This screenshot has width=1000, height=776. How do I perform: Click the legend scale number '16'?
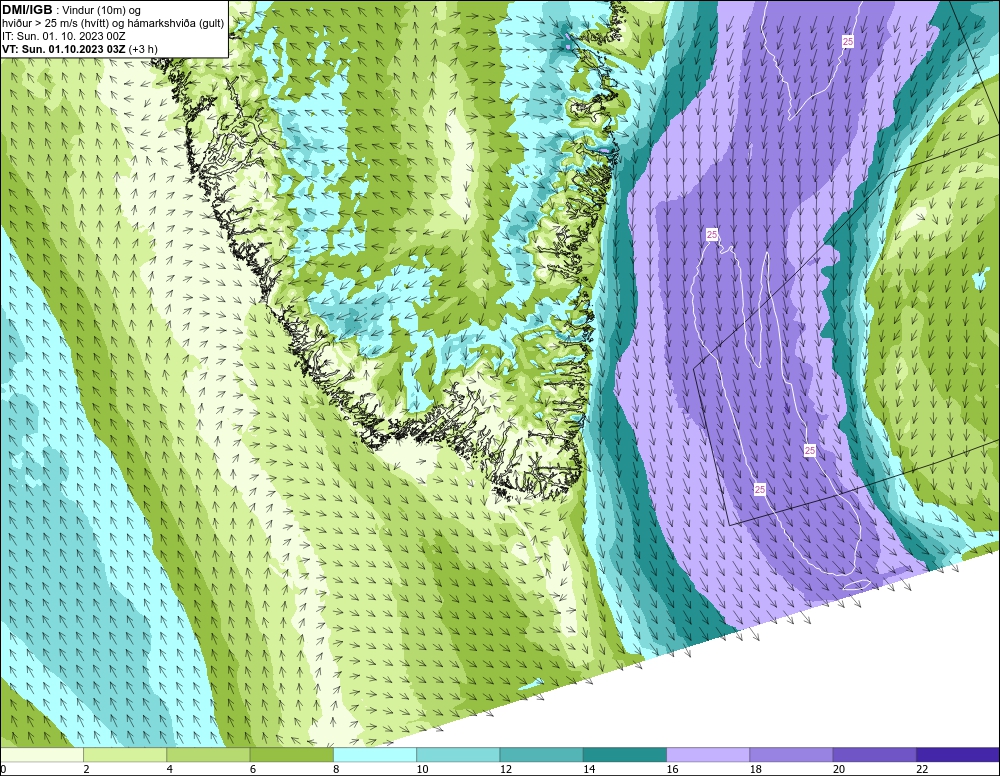[x=672, y=770]
